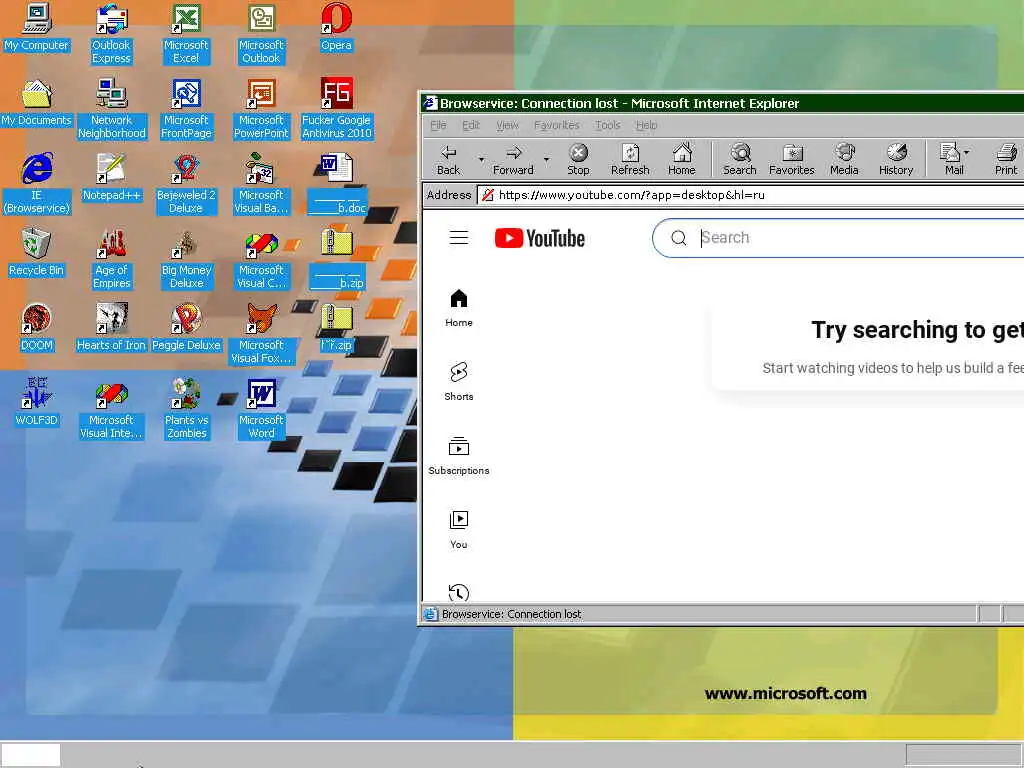This screenshot has height=768, width=1024.
Task: Show History from IE toolbar
Action: tap(896, 159)
